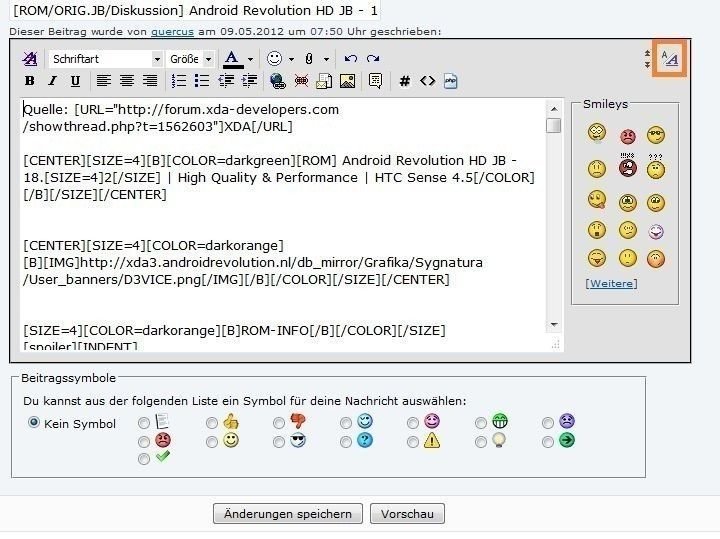
Task: Open attachments via the paperclip button
Action: point(309,59)
